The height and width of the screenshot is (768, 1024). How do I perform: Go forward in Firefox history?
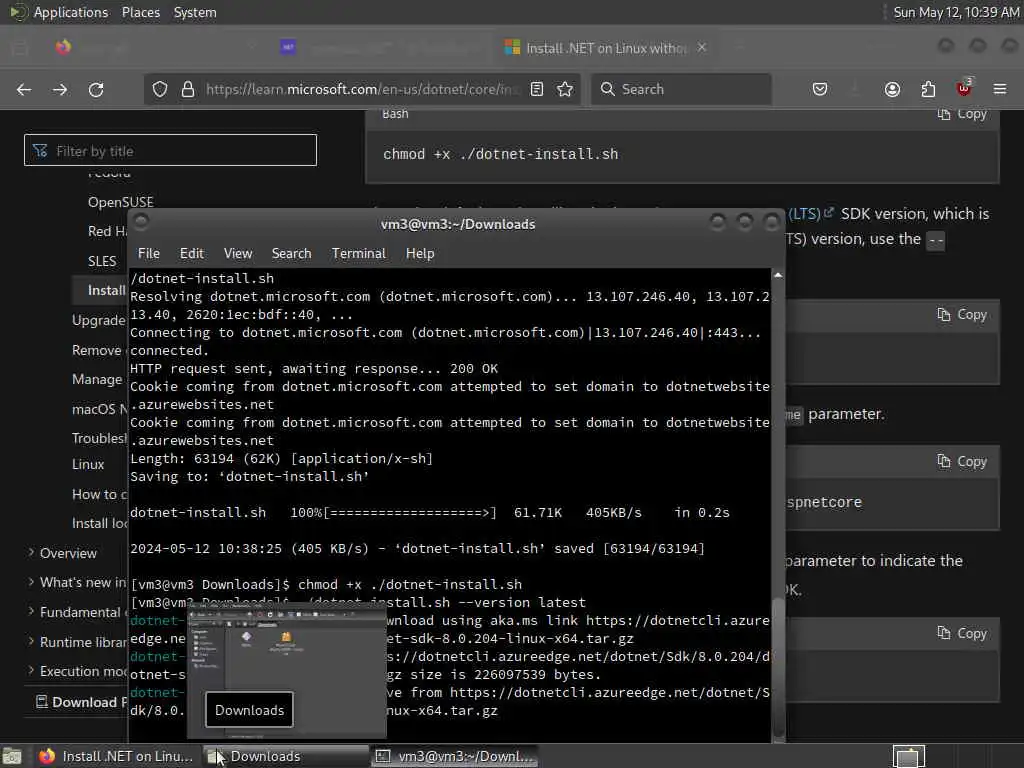pos(60,89)
